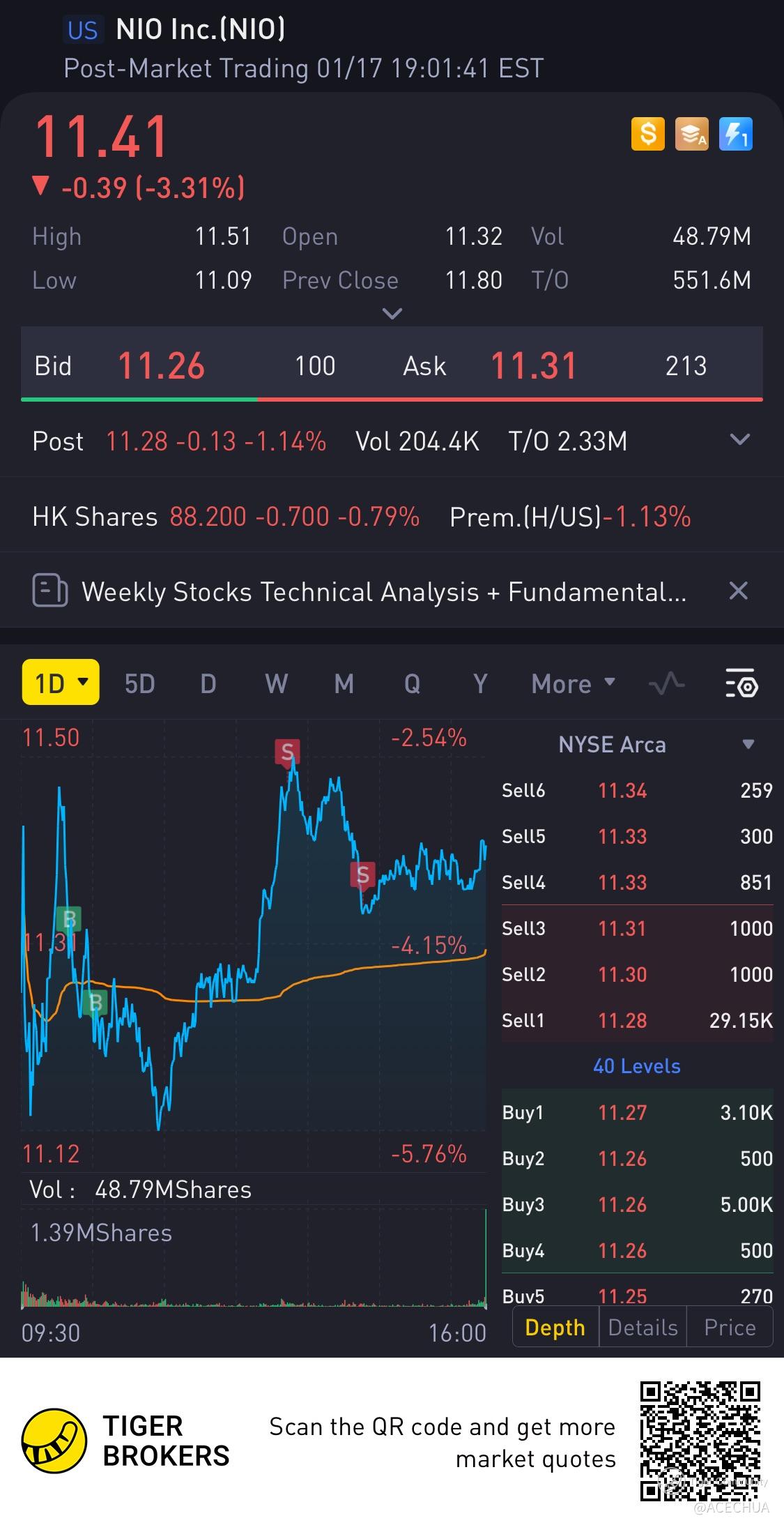Viewport: 784px width, 1525px height.
Task: Tap the Buy2 11.26 row with 500
Action: pyautogui.click(x=637, y=1159)
